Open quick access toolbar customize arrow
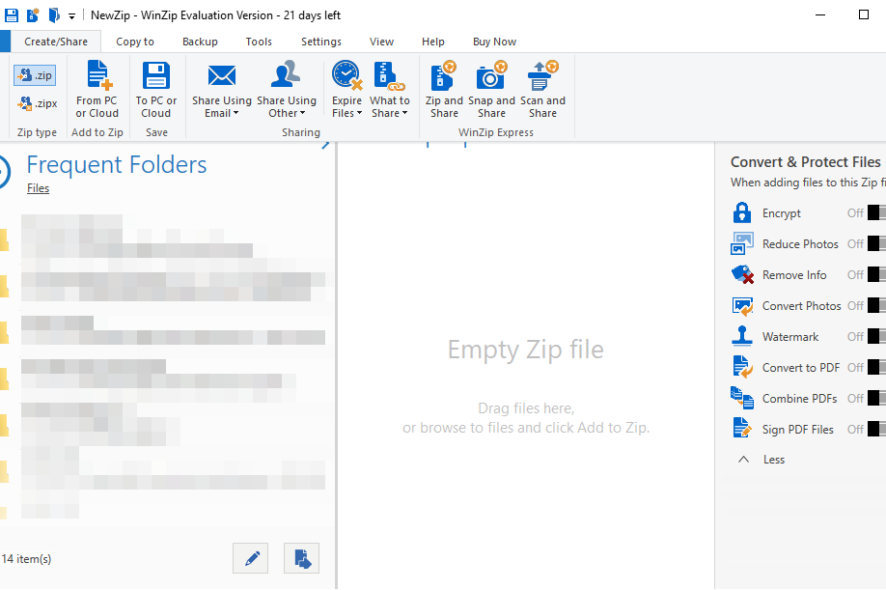Screen dimensions: 886x590 coord(72,16)
